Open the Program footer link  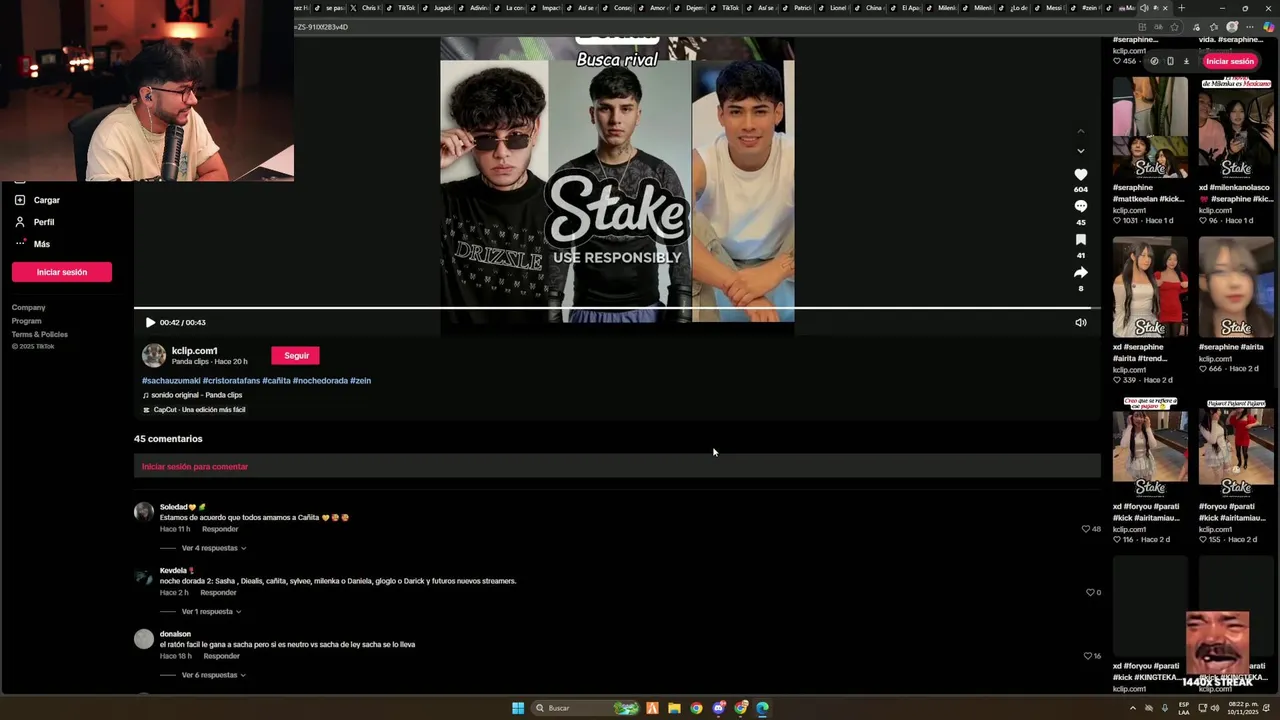click(27, 321)
